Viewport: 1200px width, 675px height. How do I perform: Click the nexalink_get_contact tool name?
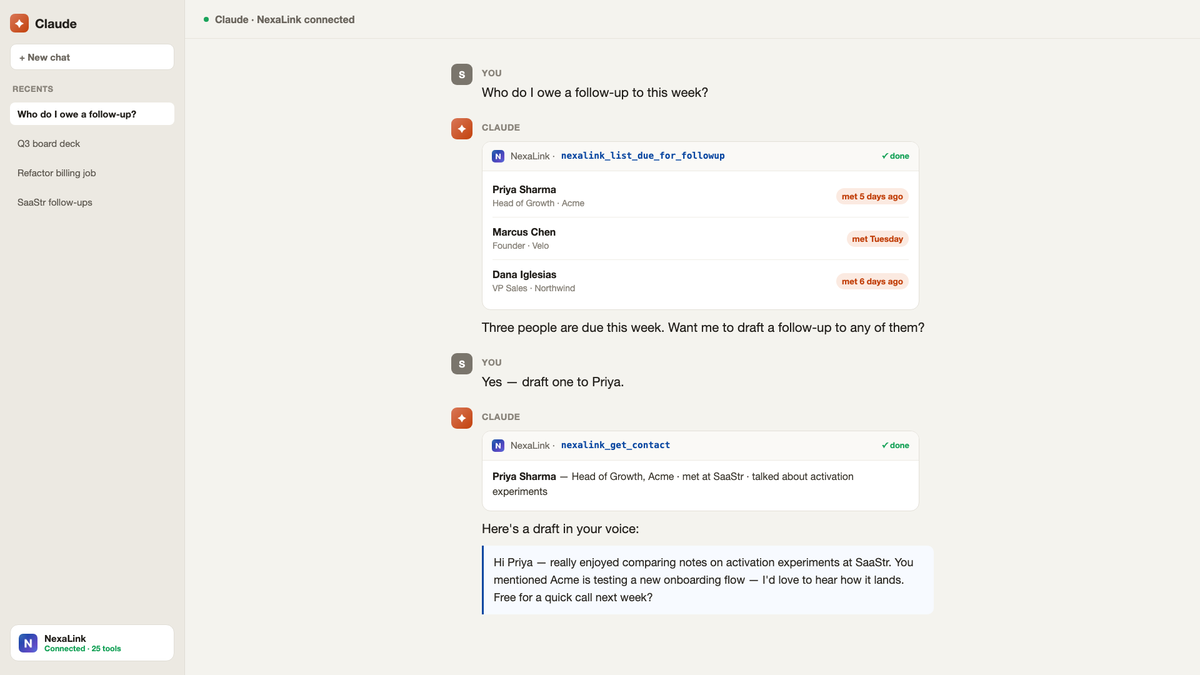pos(615,445)
